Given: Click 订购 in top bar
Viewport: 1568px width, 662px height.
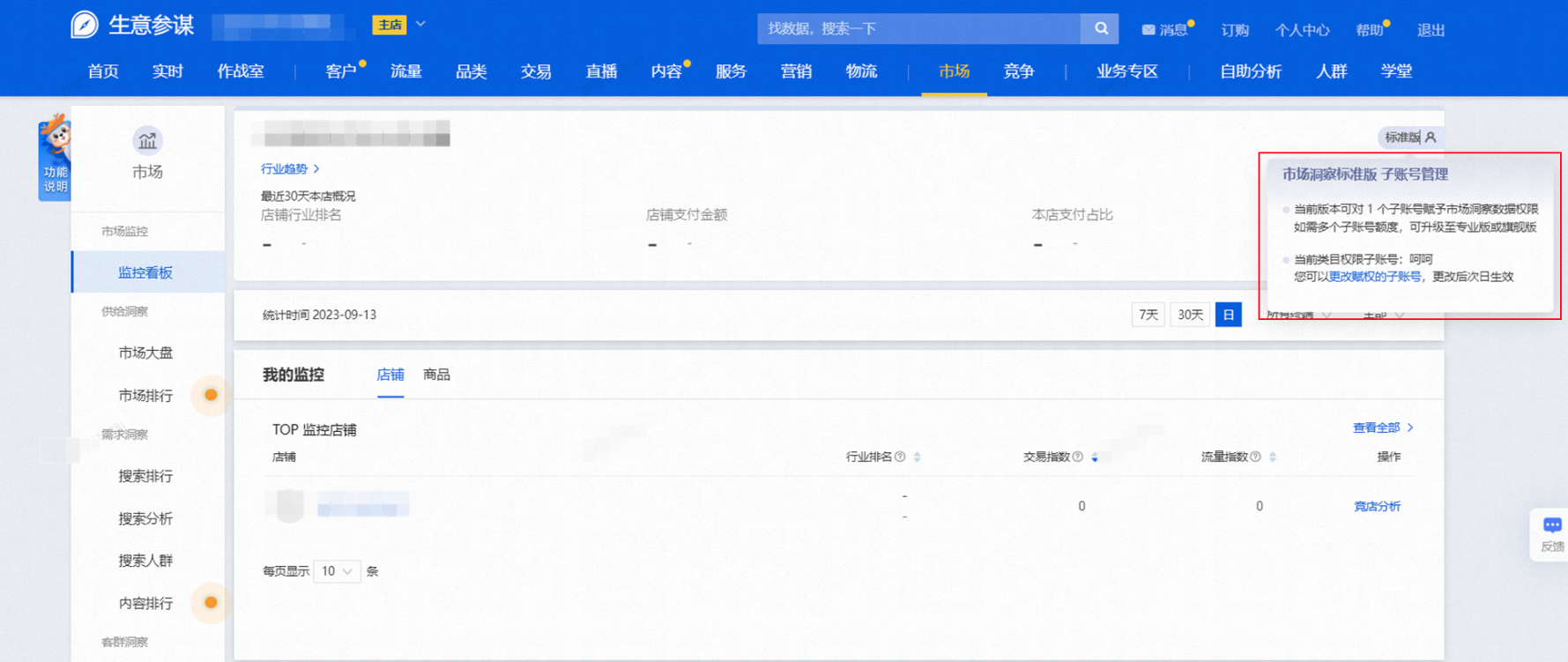Looking at the screenshot, I should 1235,30.
